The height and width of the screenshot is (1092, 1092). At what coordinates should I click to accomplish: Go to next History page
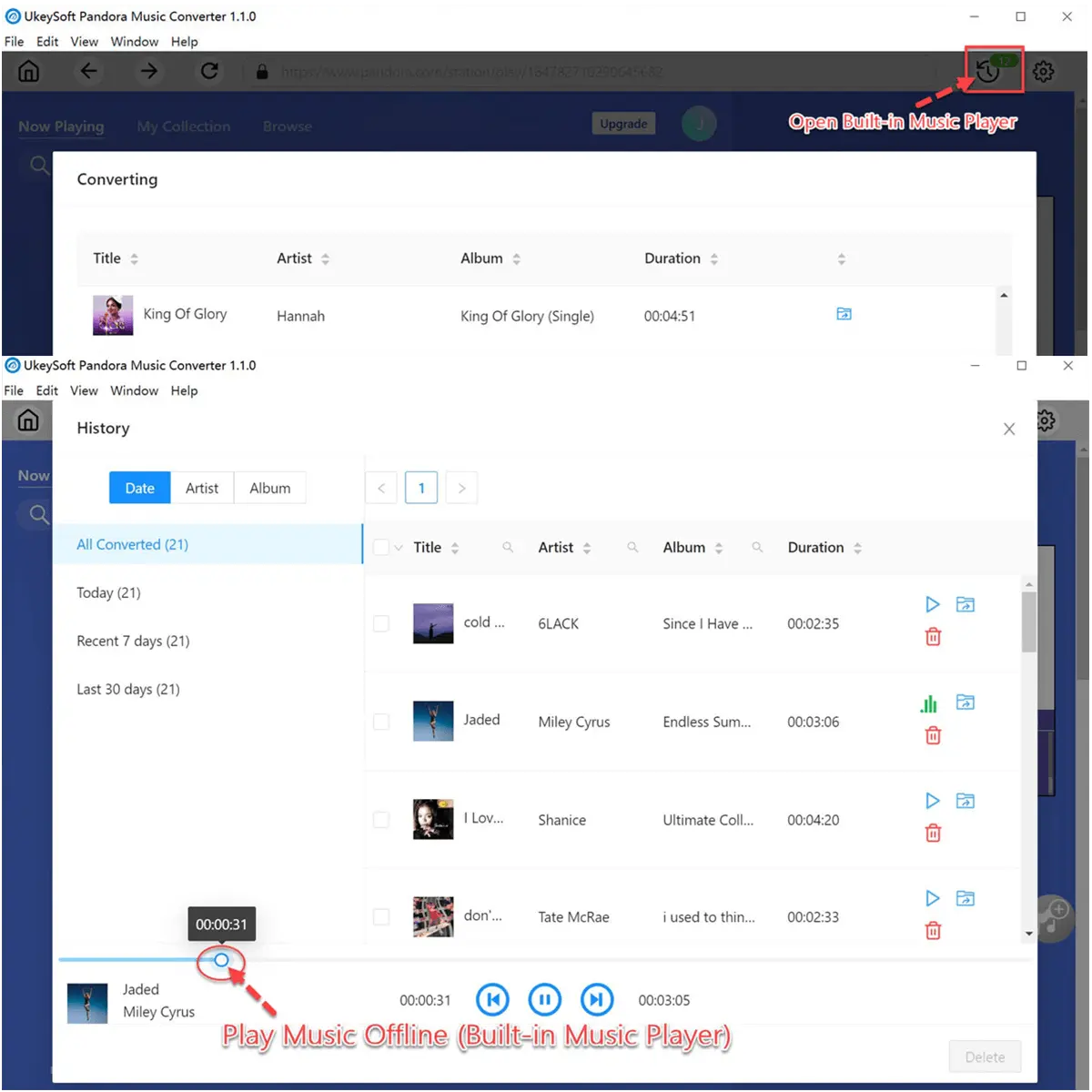pyautogui.click(x=461, y=488)
